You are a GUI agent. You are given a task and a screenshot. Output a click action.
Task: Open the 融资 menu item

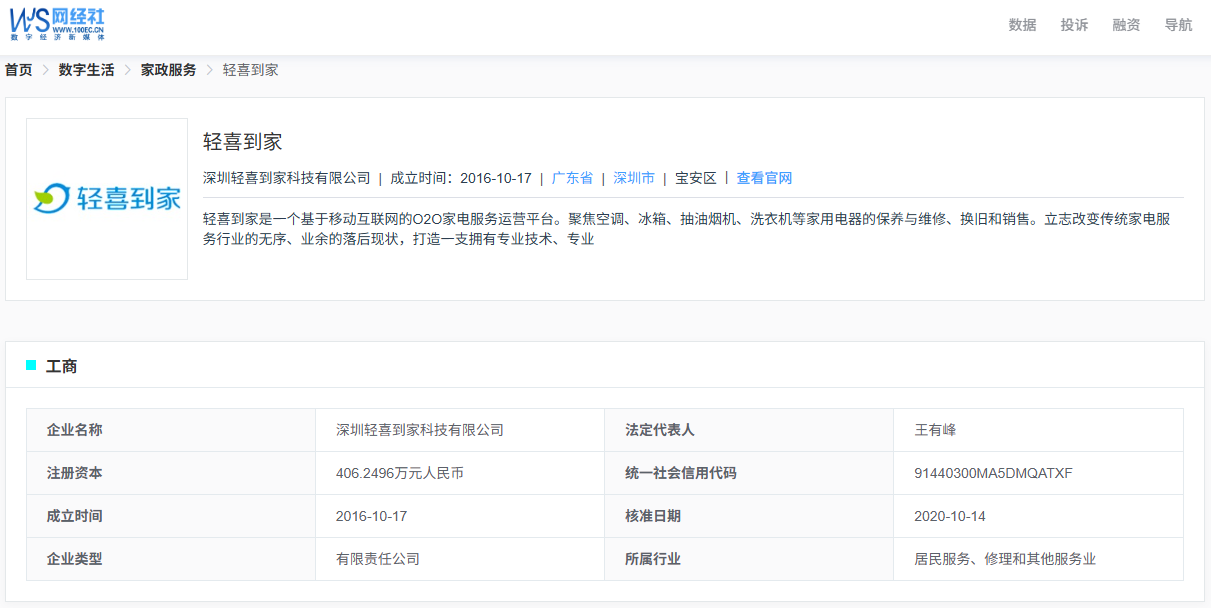pos(1126,25)
